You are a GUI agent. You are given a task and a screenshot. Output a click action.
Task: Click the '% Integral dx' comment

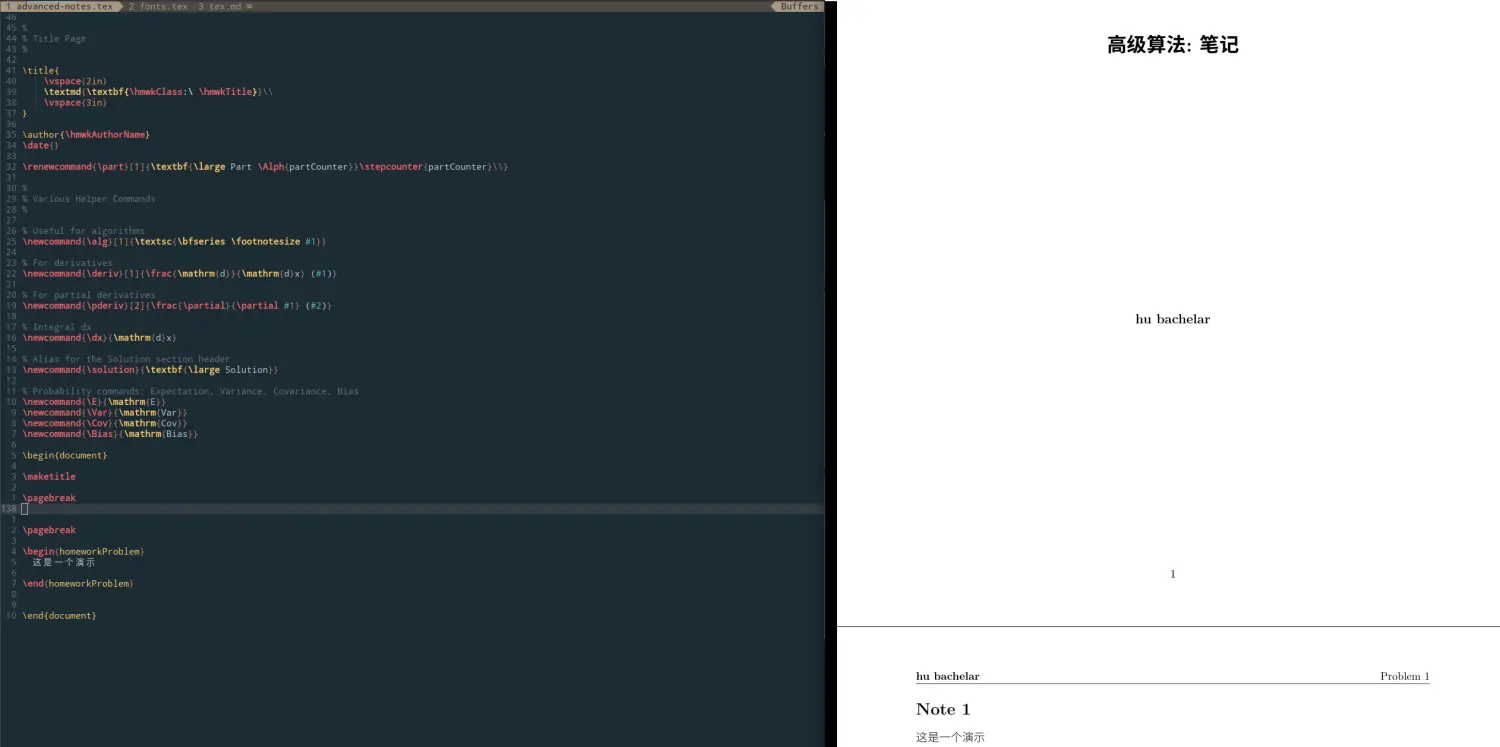[57, 326]
